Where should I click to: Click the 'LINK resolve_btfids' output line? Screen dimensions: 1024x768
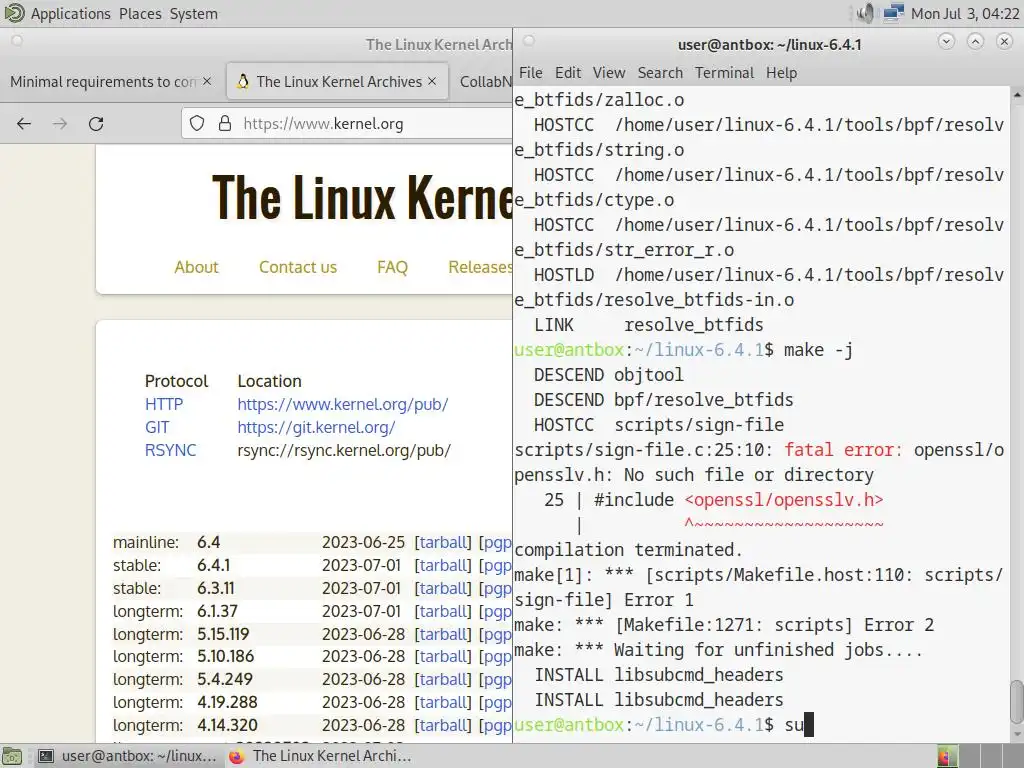tap(648, 325)
